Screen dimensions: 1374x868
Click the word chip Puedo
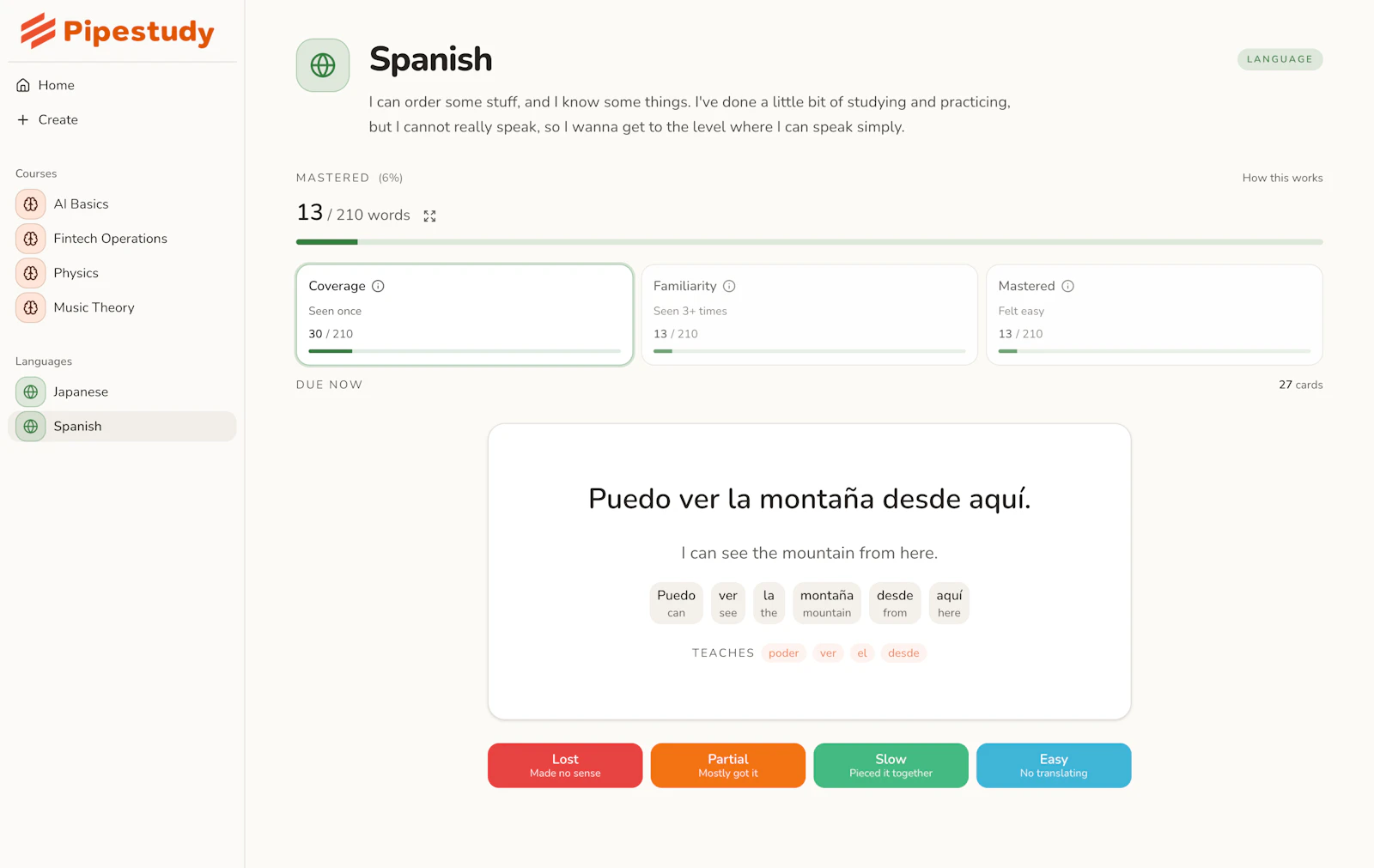(677, 603)
